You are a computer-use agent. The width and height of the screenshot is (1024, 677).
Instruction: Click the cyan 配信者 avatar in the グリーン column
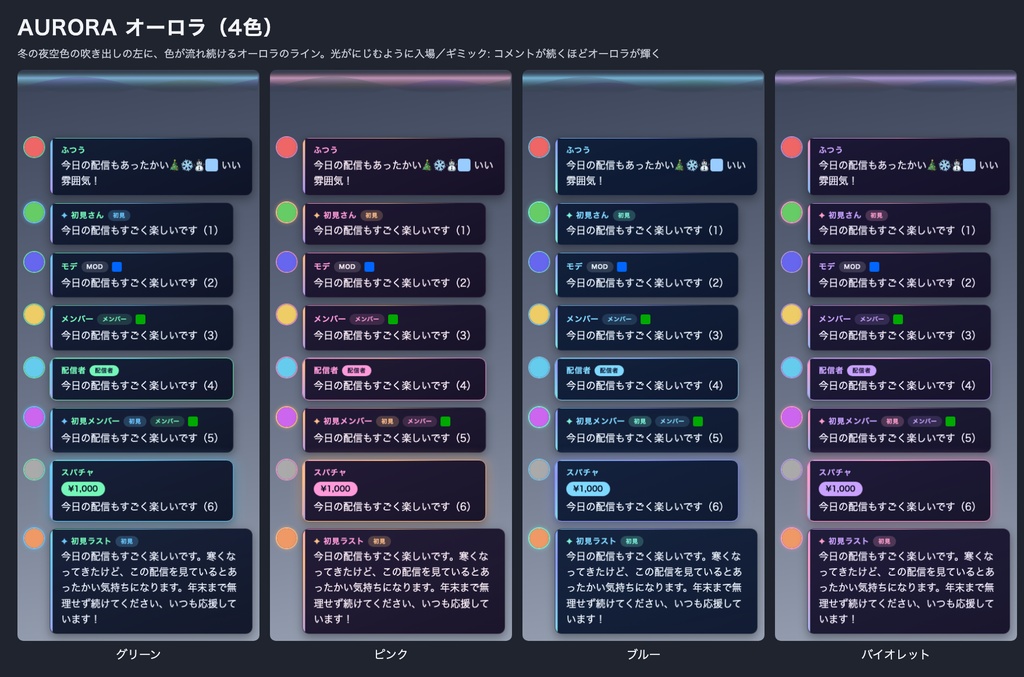(34, 368)
